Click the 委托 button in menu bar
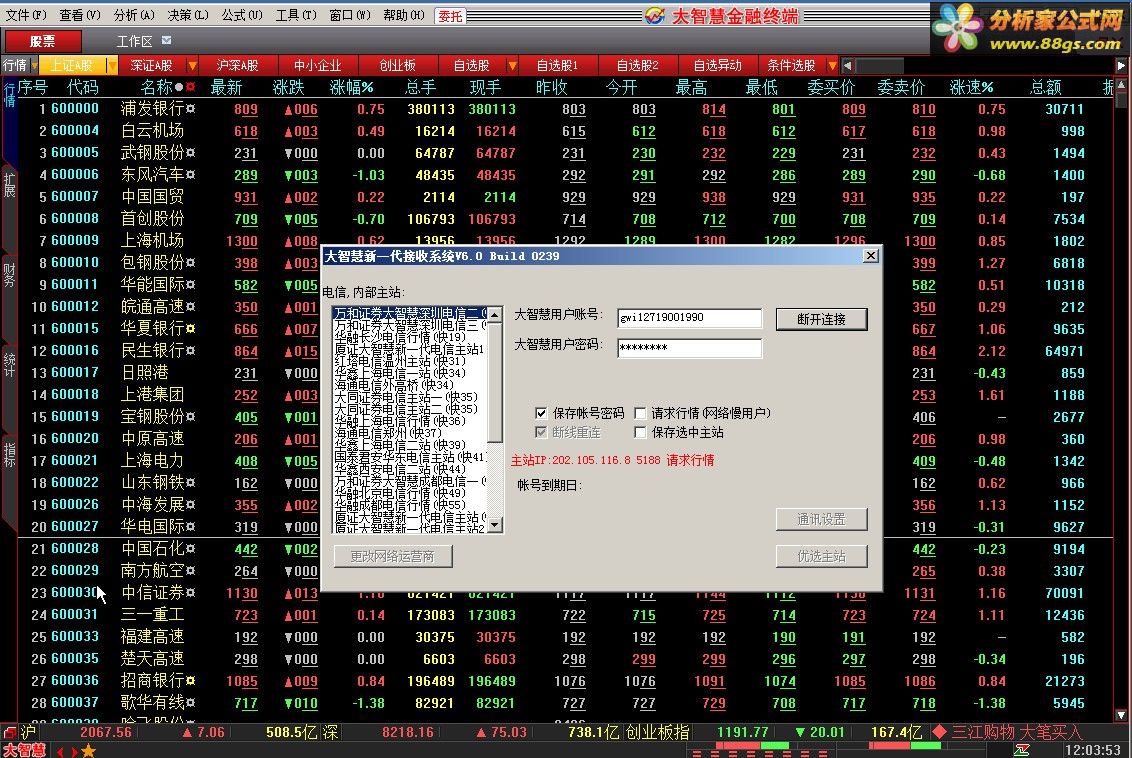 (450, 16)
